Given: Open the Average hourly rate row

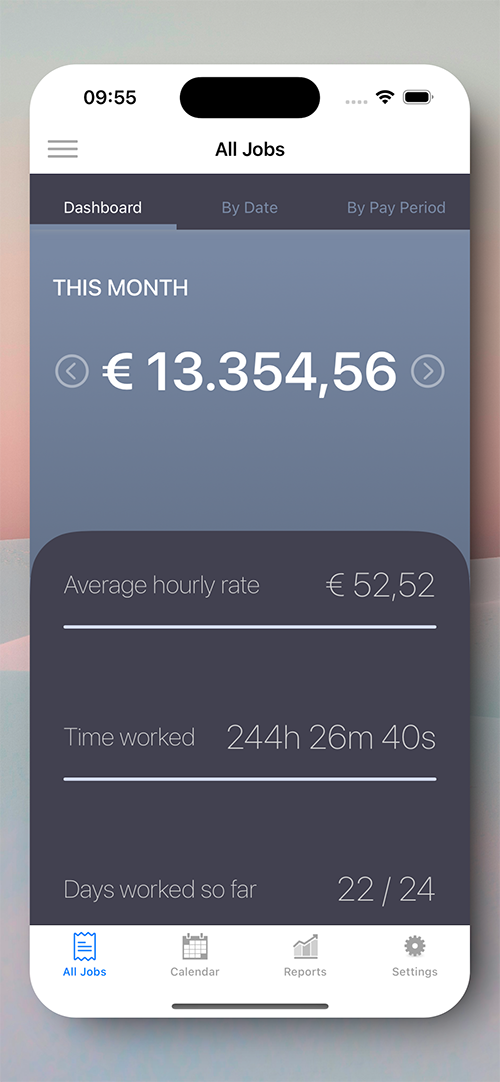Looking at the screenshot, I should click(250, 585).
